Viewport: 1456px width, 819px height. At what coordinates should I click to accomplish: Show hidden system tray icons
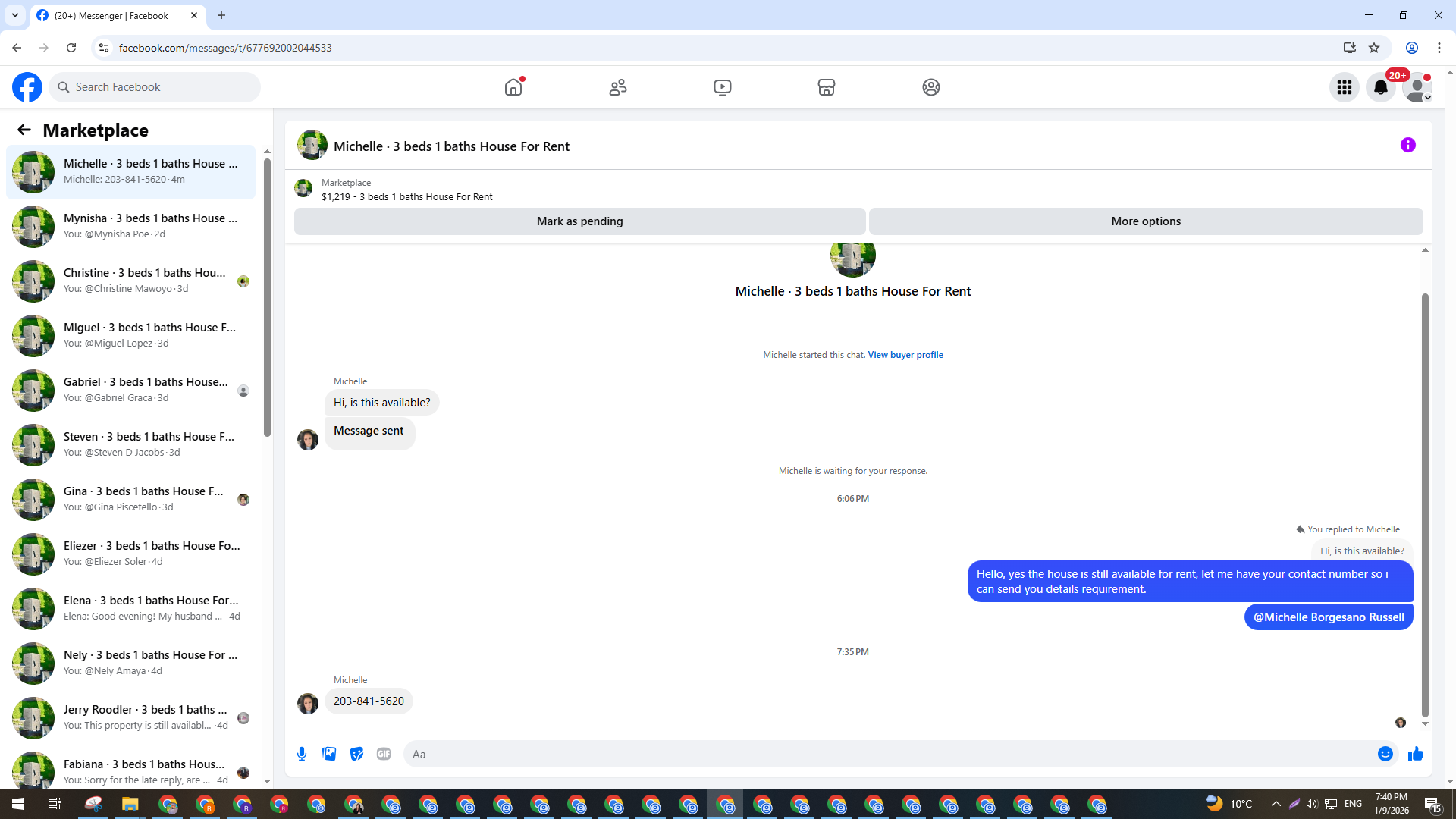[1276, 804]
